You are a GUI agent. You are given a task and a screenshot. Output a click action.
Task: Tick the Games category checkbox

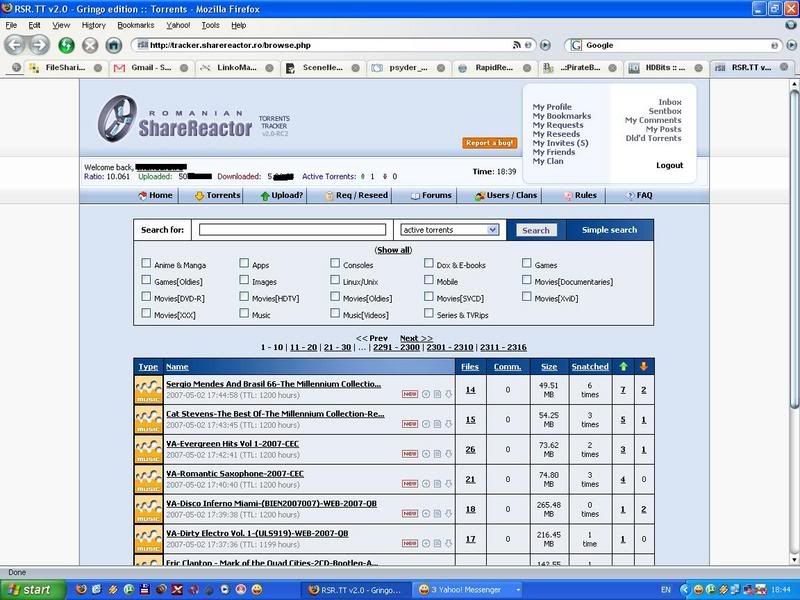527,263
